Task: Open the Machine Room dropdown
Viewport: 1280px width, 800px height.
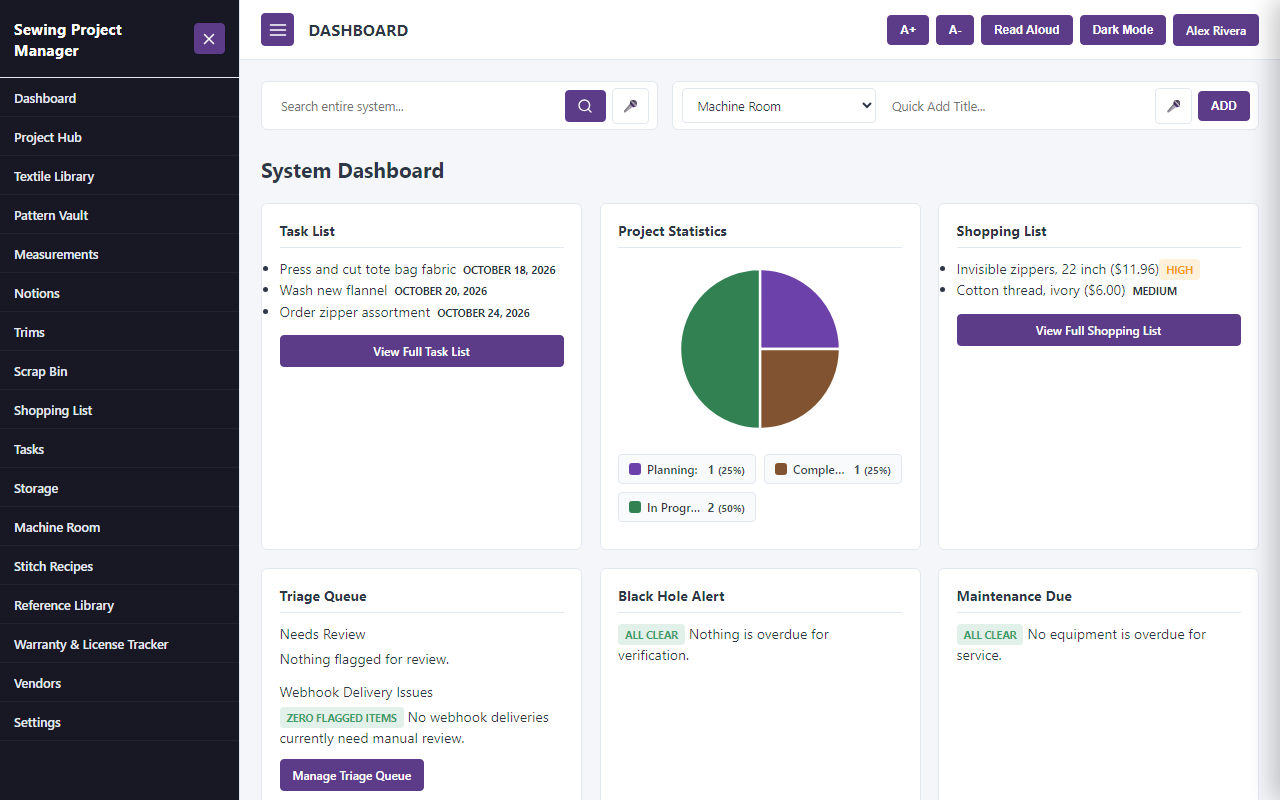Action: point(779,106)
